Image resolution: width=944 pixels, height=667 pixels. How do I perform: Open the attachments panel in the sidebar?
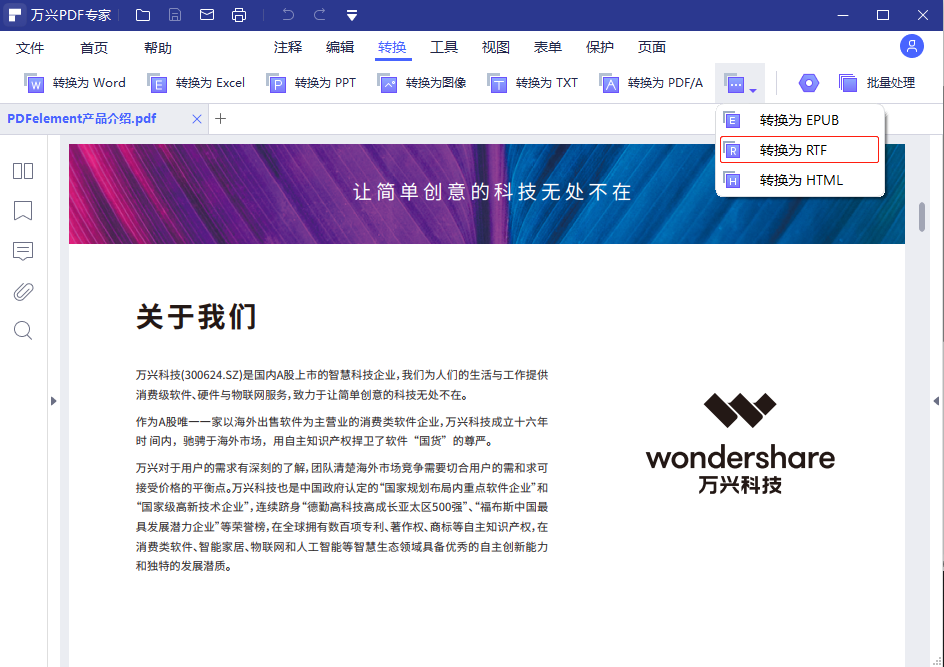point(22,291)
